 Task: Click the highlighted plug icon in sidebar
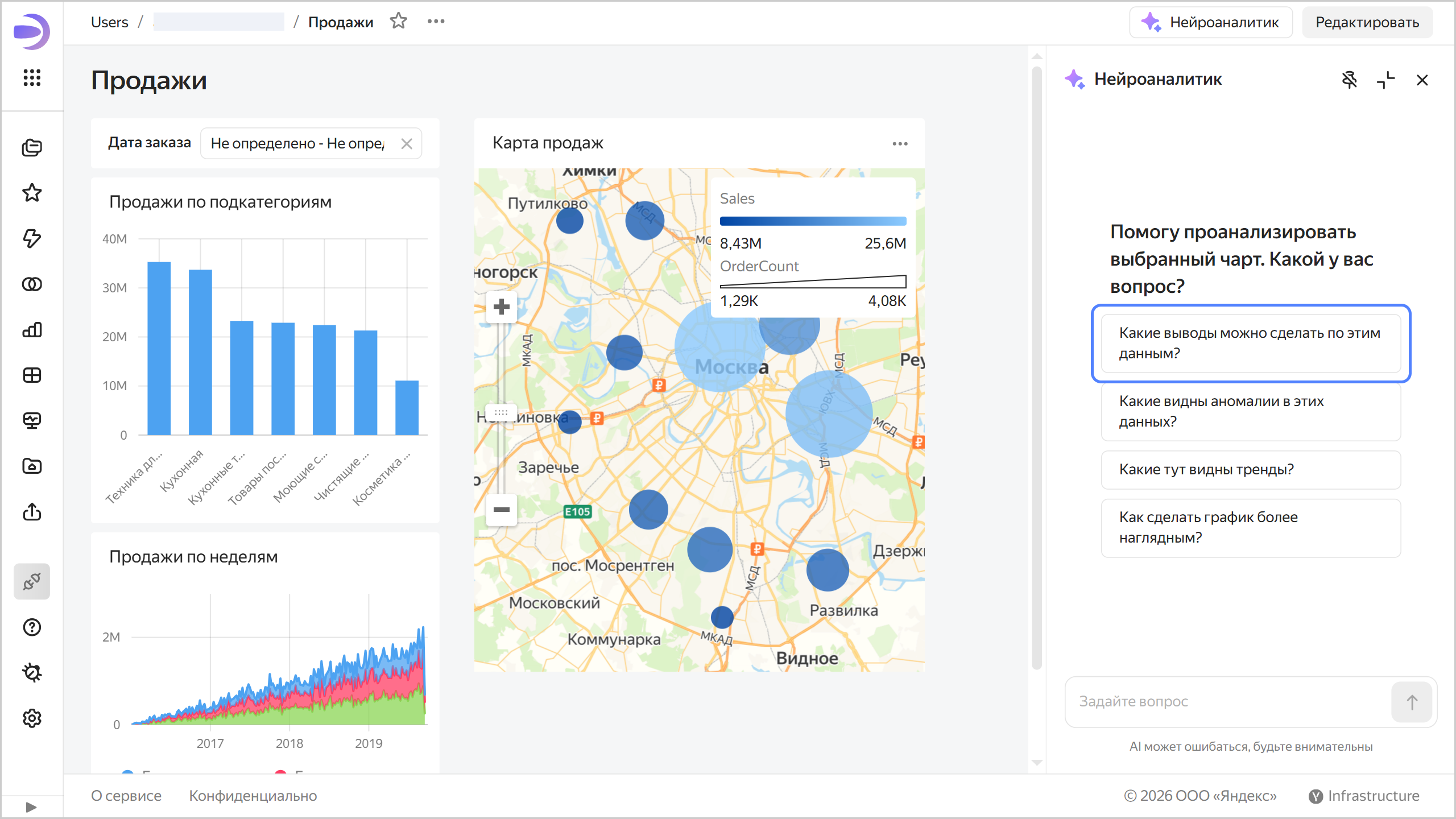coord(32,581)
